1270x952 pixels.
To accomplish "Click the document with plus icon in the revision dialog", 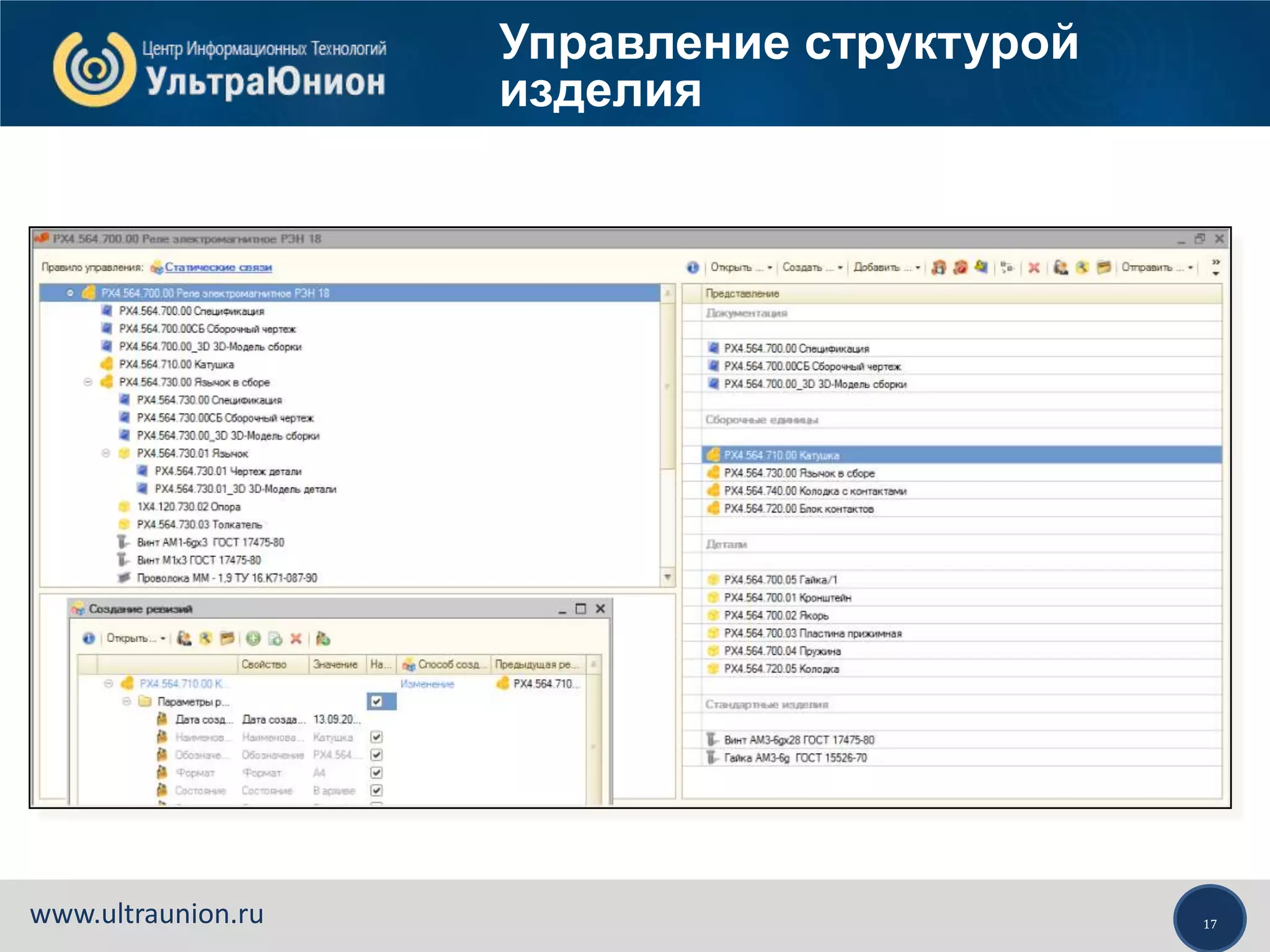I will click(x=275, y=638).
